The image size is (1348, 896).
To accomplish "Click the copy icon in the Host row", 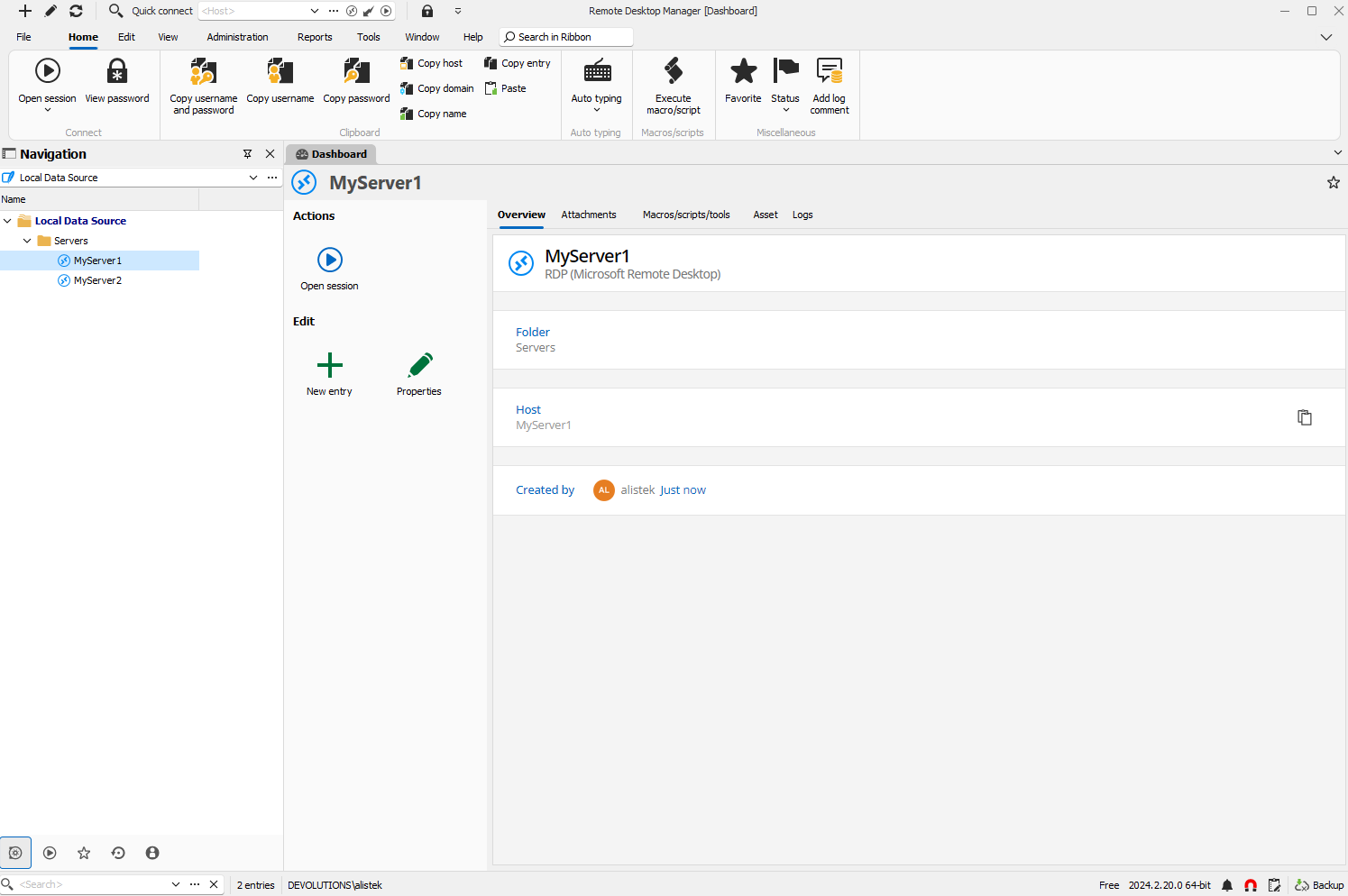I will click(1305, 417).
